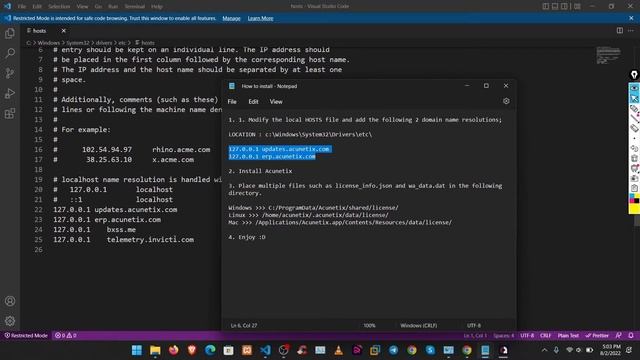Click the taskbar clock showing 5:03 PM
Viewport: 640px width, 360px height.
610,350
